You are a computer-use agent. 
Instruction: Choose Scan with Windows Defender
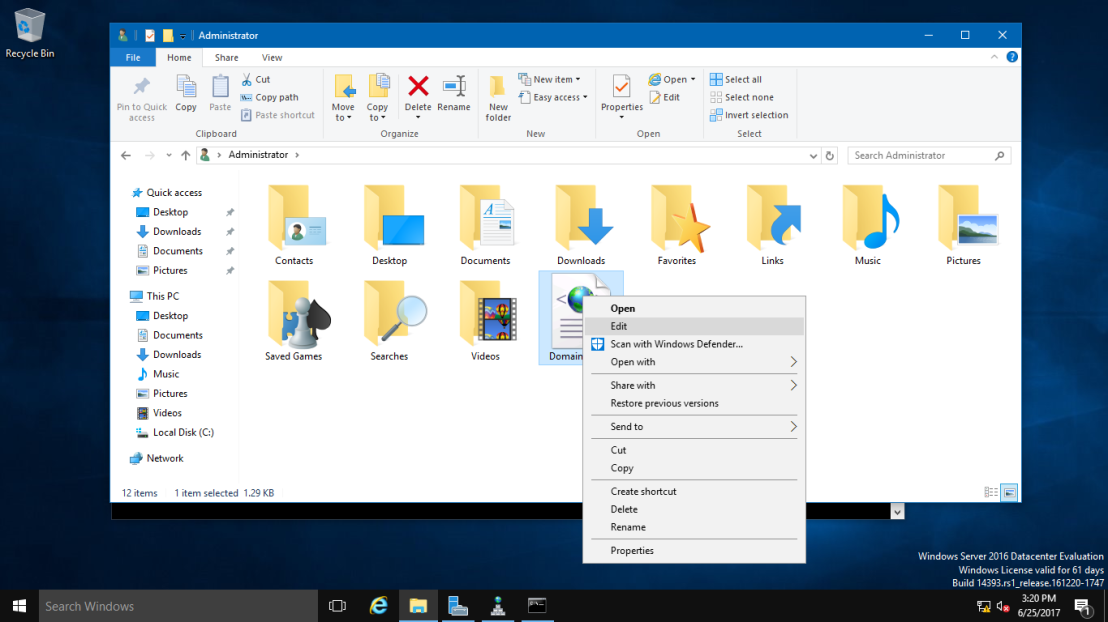coord(695,344)
